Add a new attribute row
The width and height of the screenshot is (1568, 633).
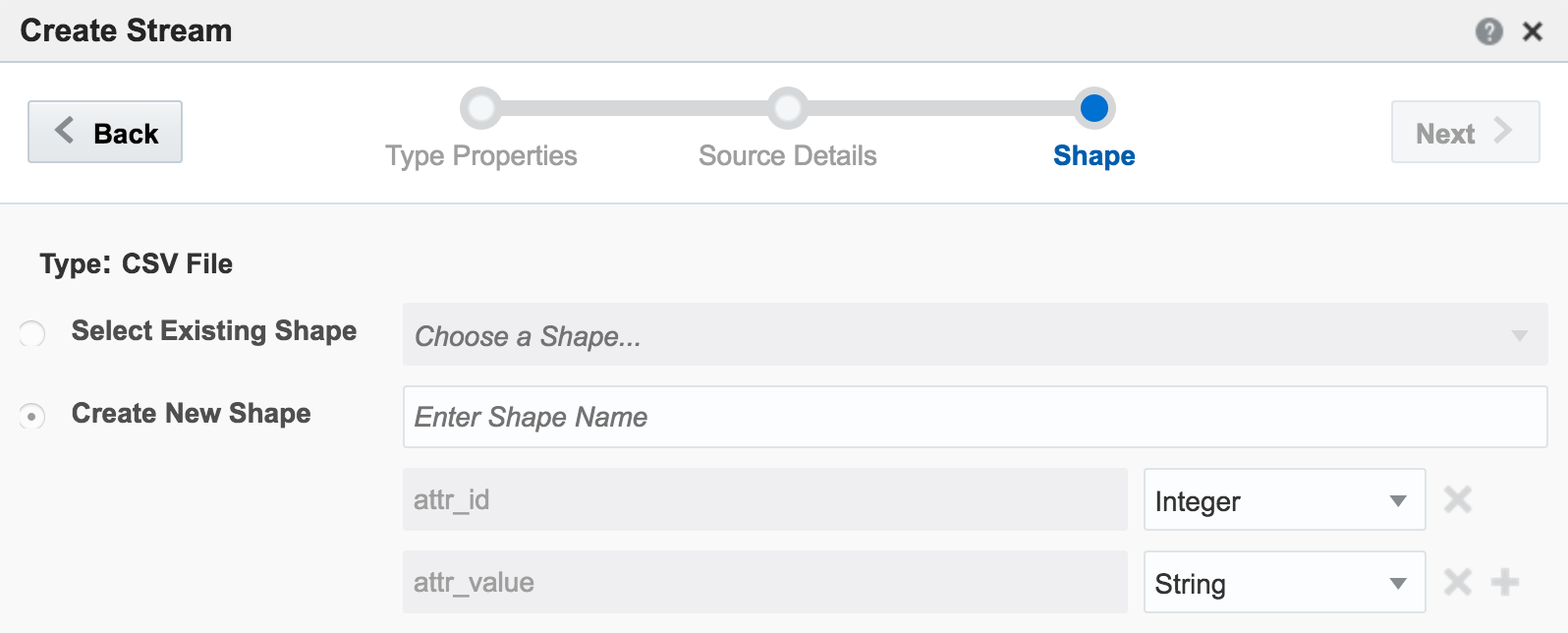pos(1504,582)
